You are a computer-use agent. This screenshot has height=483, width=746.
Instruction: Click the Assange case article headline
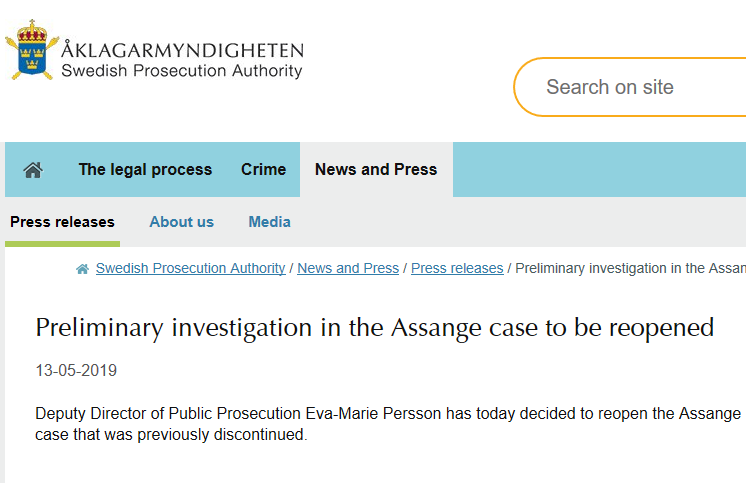(375, 327)
